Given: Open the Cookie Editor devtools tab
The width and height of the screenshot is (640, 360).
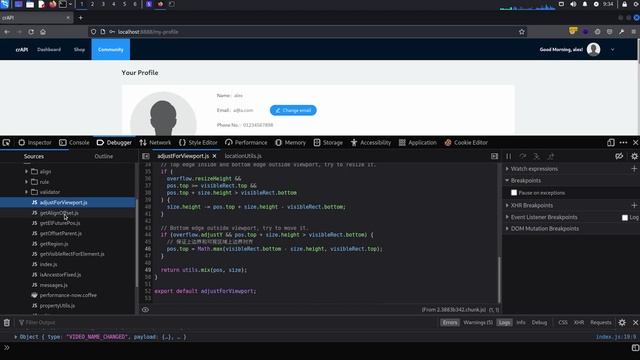Looking at the screenshot, I should click(466, 142).
